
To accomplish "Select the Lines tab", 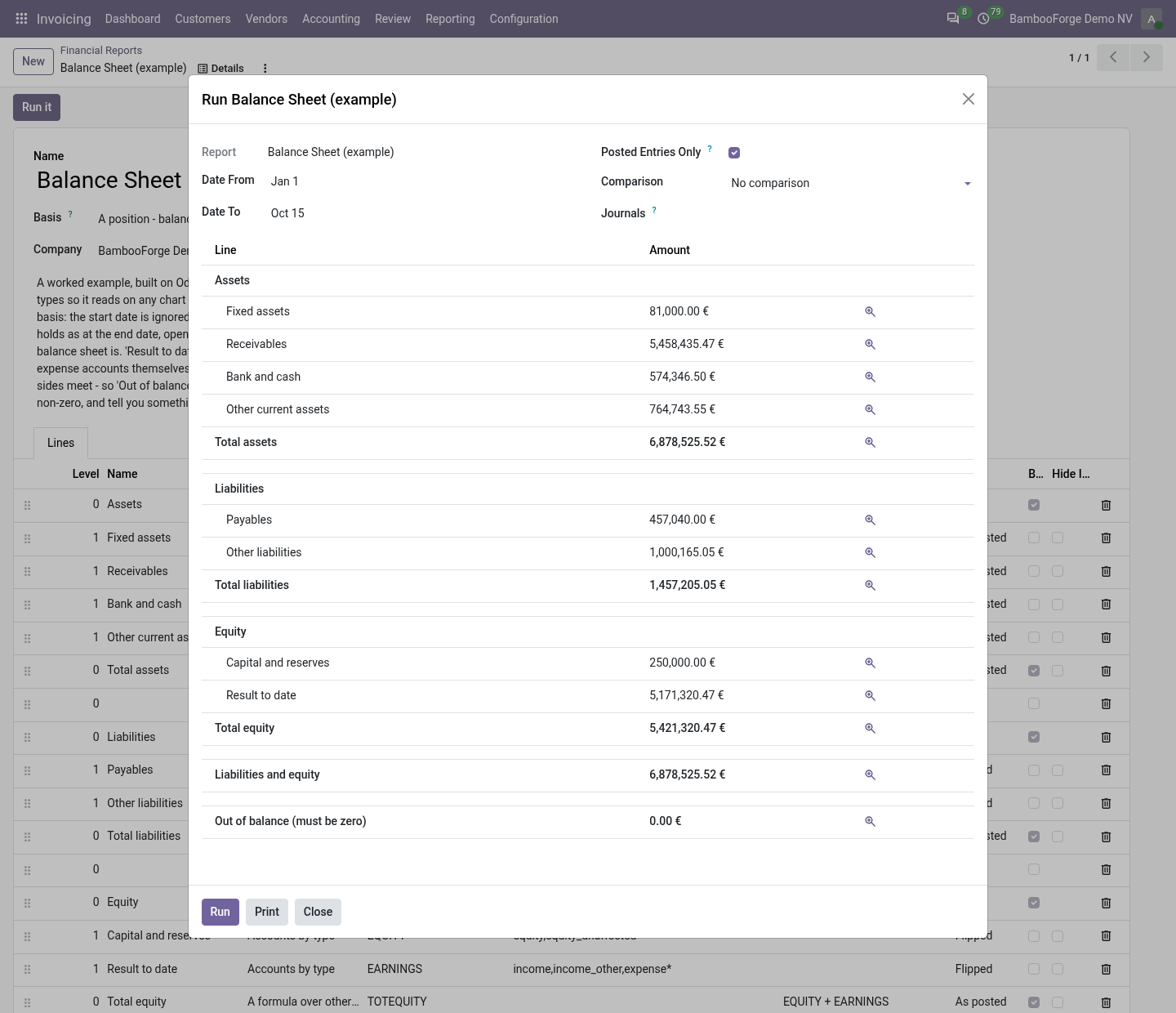I will click(x=60, y=443).
